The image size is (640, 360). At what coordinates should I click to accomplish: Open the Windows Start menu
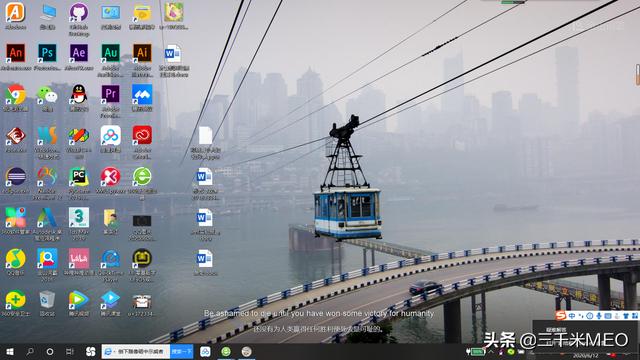pyautogui.click(x=10, y=351)
